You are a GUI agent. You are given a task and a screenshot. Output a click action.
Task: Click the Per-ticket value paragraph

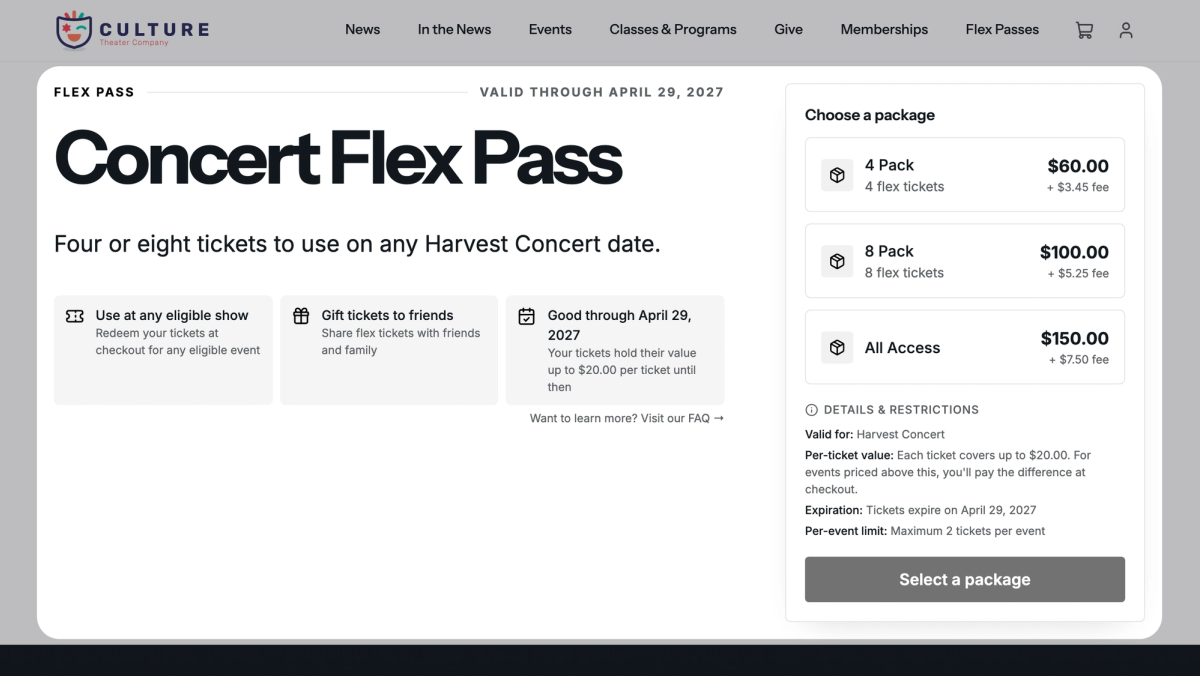click(x=948, y=472)
